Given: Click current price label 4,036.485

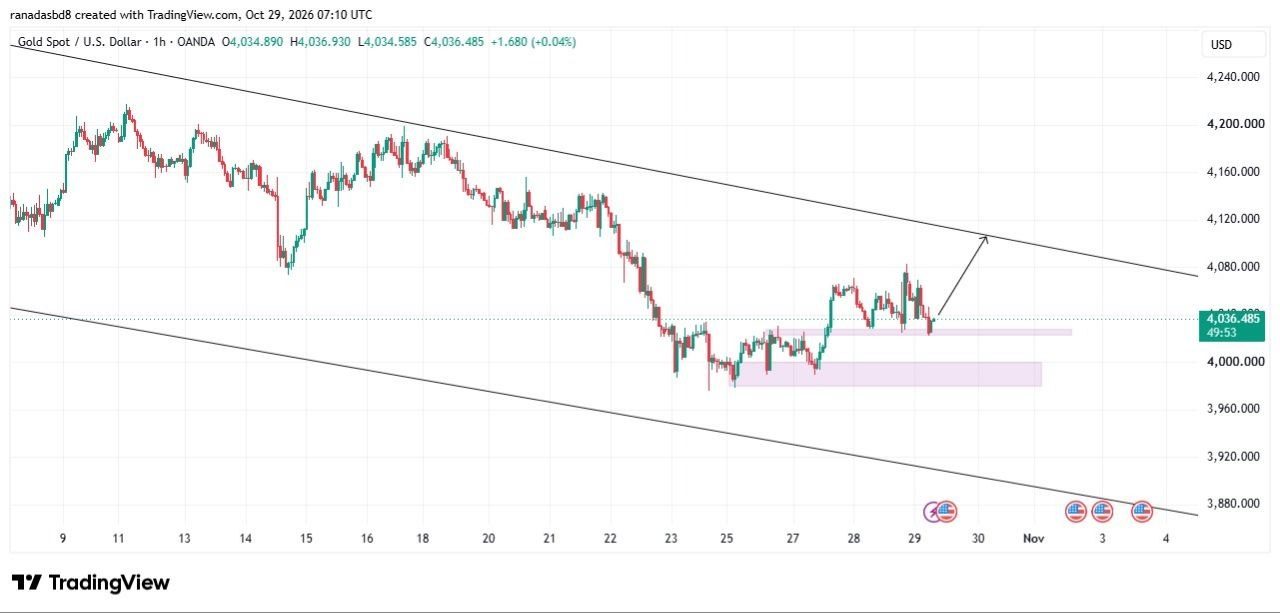Looking at the screenshot, I should pos(1234,318).
